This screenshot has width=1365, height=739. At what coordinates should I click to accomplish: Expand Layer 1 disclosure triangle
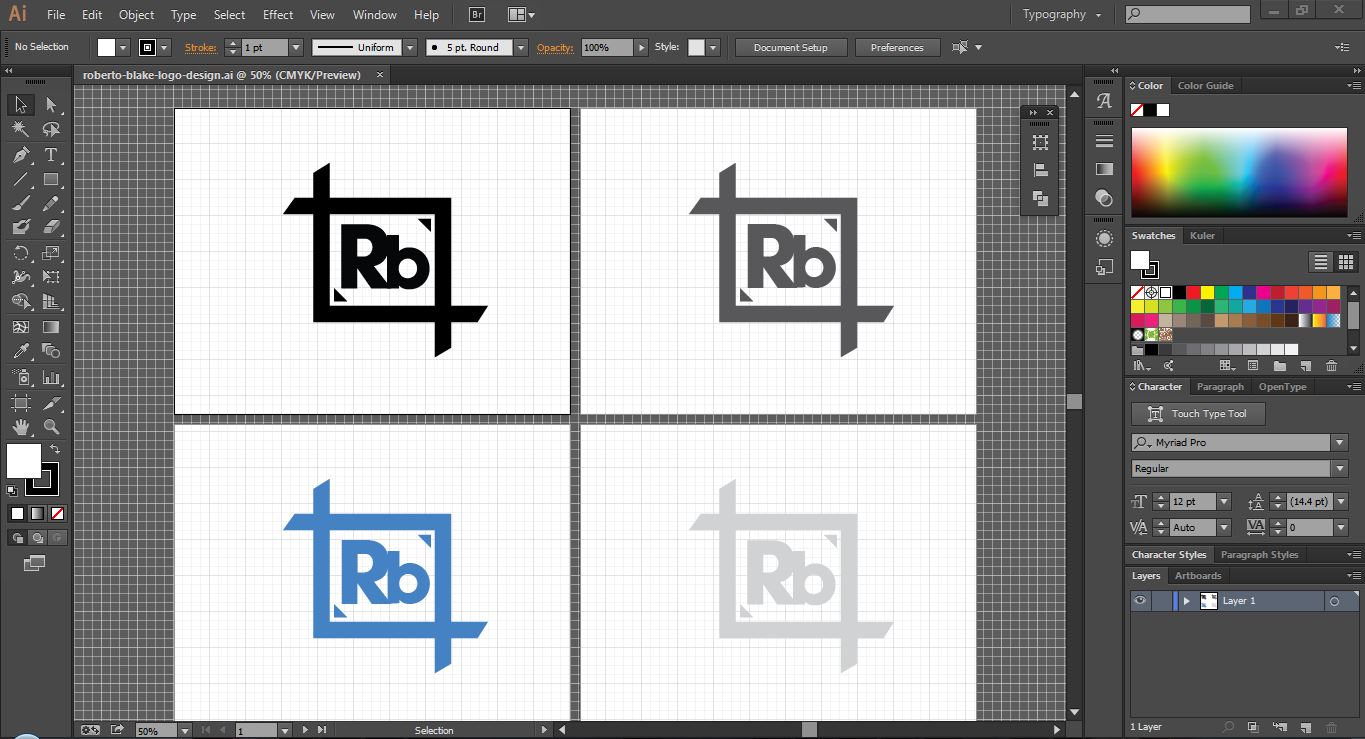1187,601
